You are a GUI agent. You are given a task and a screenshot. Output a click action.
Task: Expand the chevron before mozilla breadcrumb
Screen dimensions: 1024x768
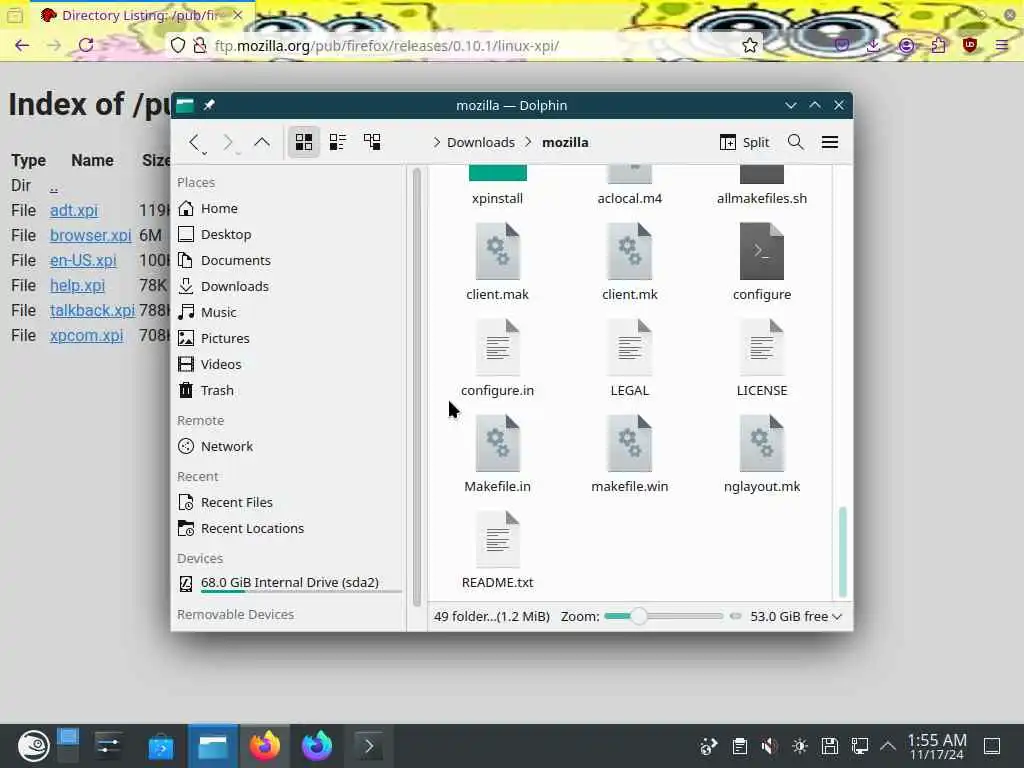528,142
